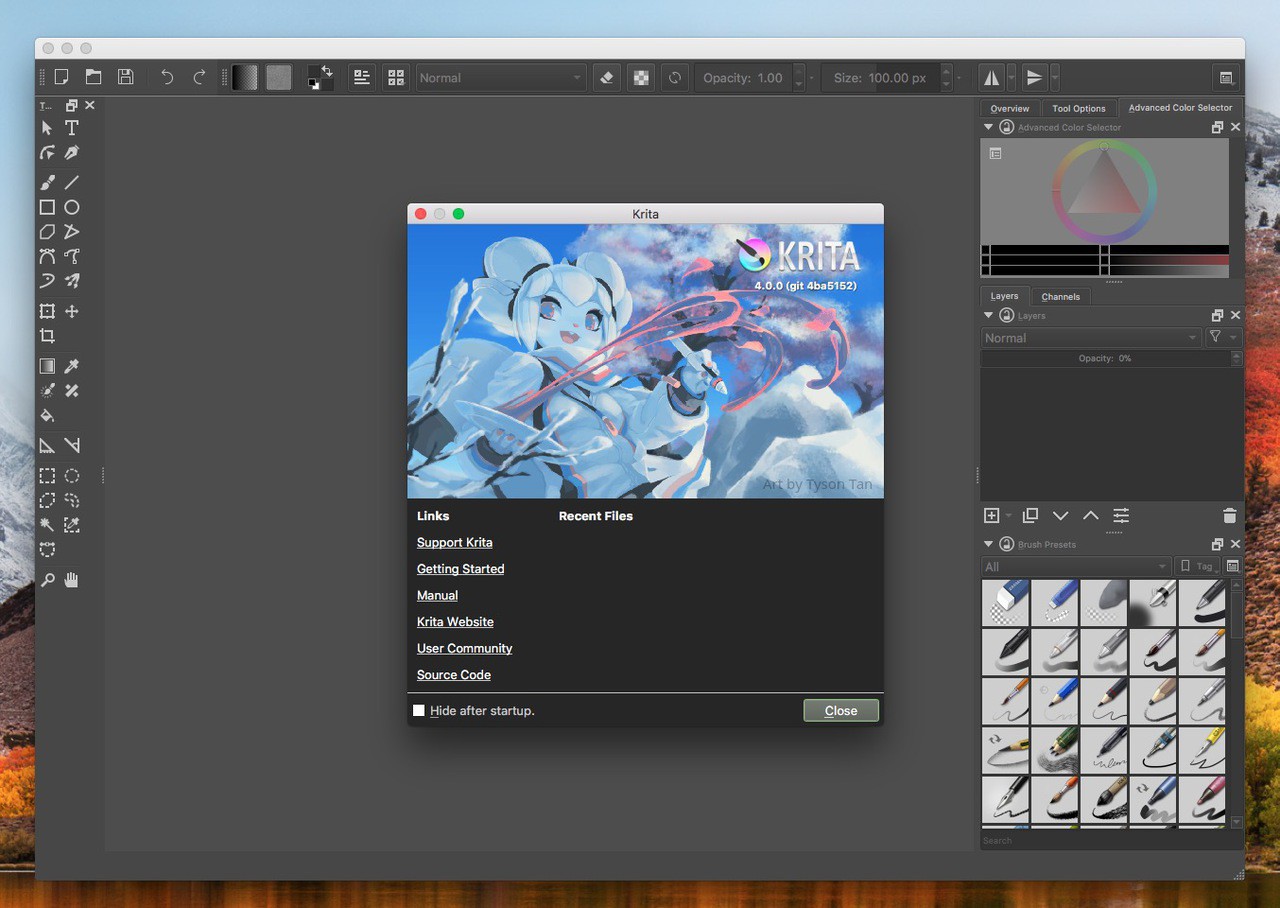This screenshot has width=1280, height=908.
Task: Close the Krita welcome dialog
Action: (840, 710)
